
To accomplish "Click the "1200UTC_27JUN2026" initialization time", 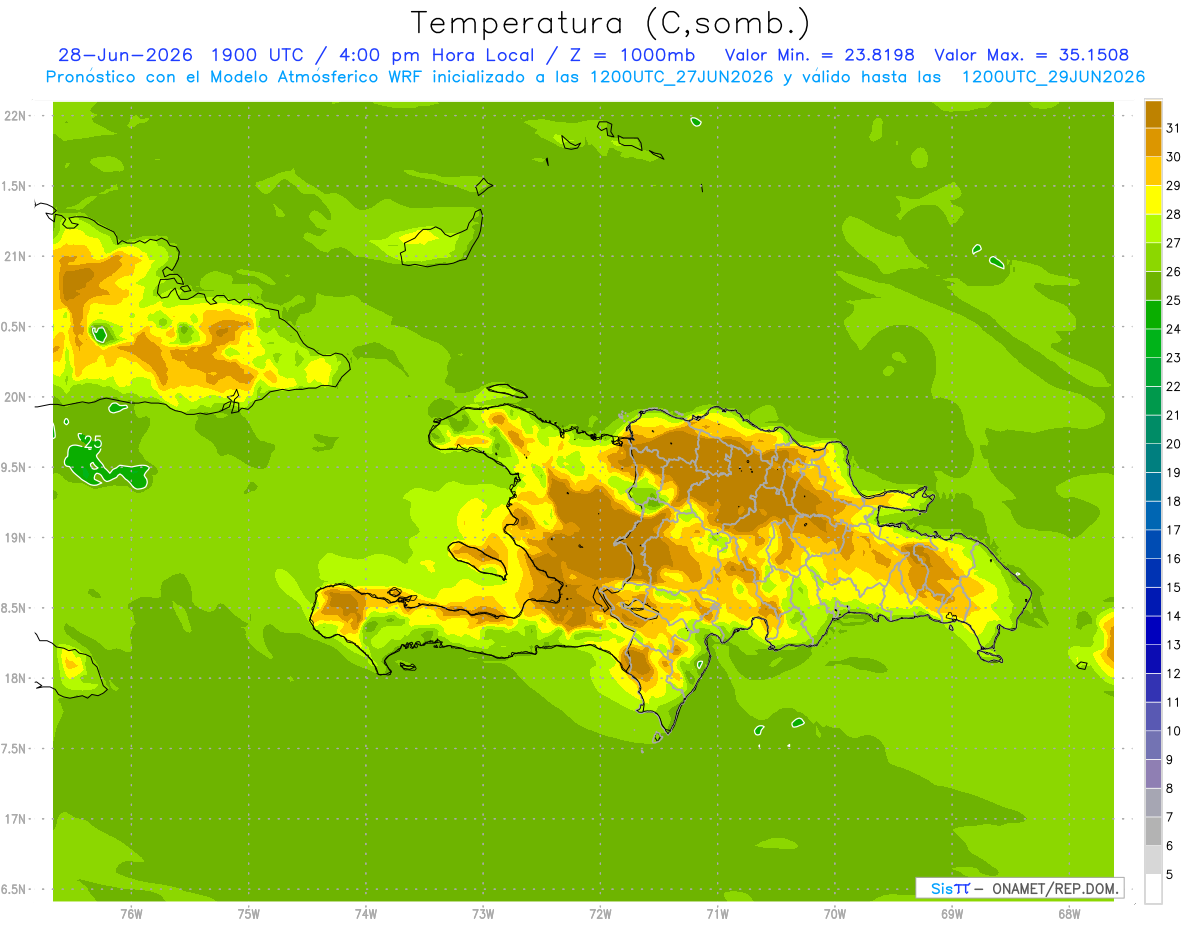I will [x=682, y=77].
